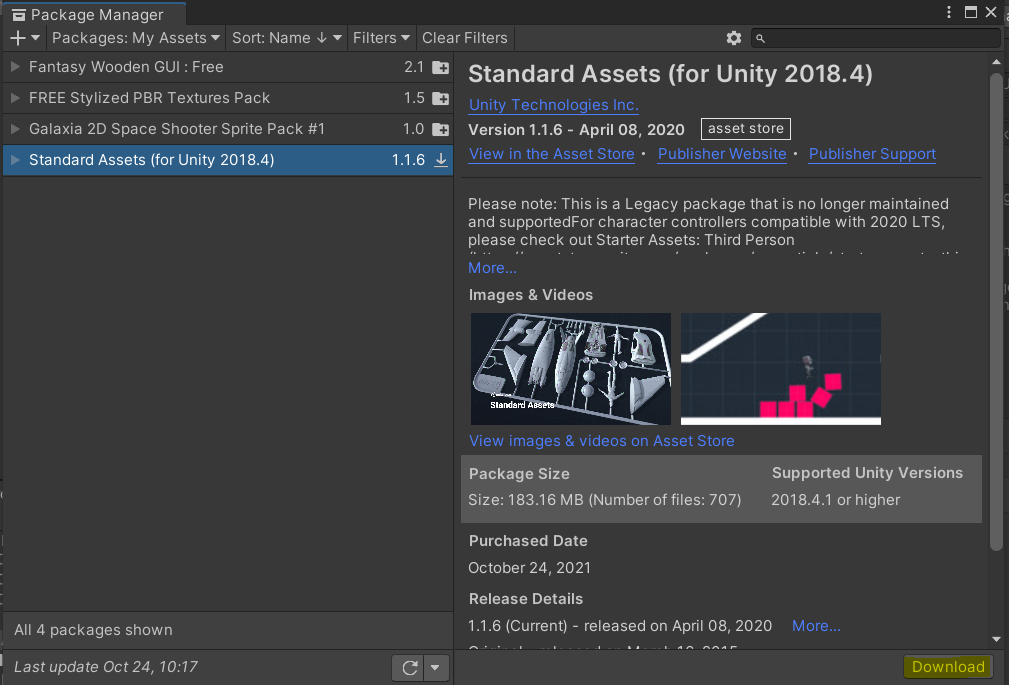The width and height of the screenshot is (1009, 685).
Task: Click the package search input field
Action: click(x=876, y=38)
